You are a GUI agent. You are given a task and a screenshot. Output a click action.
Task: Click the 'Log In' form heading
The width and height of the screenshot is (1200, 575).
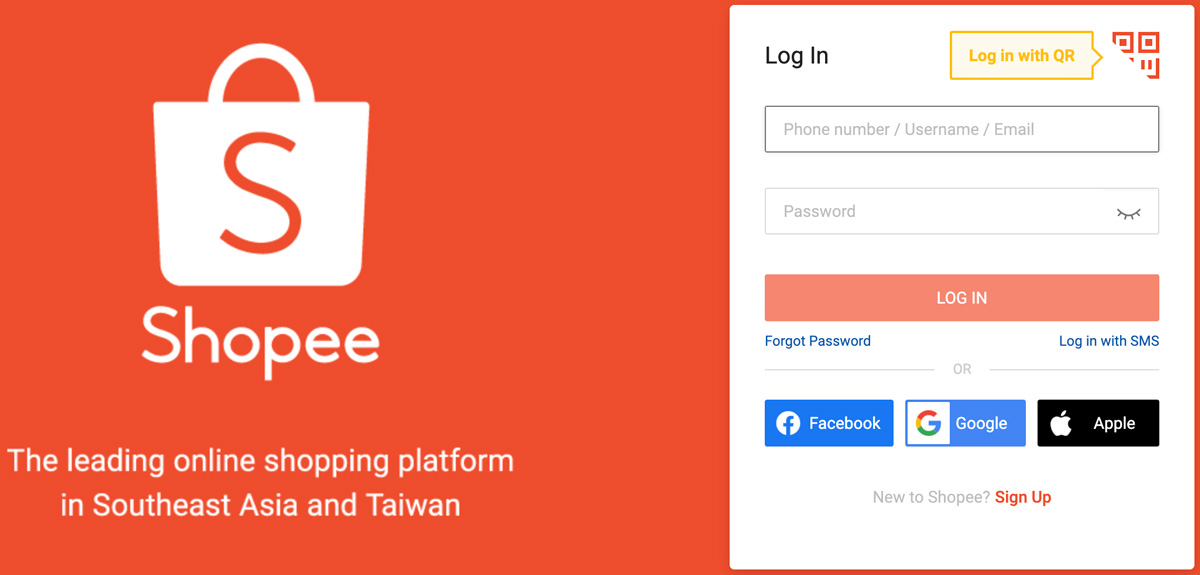pyautogui.click(x=796, y=56)
